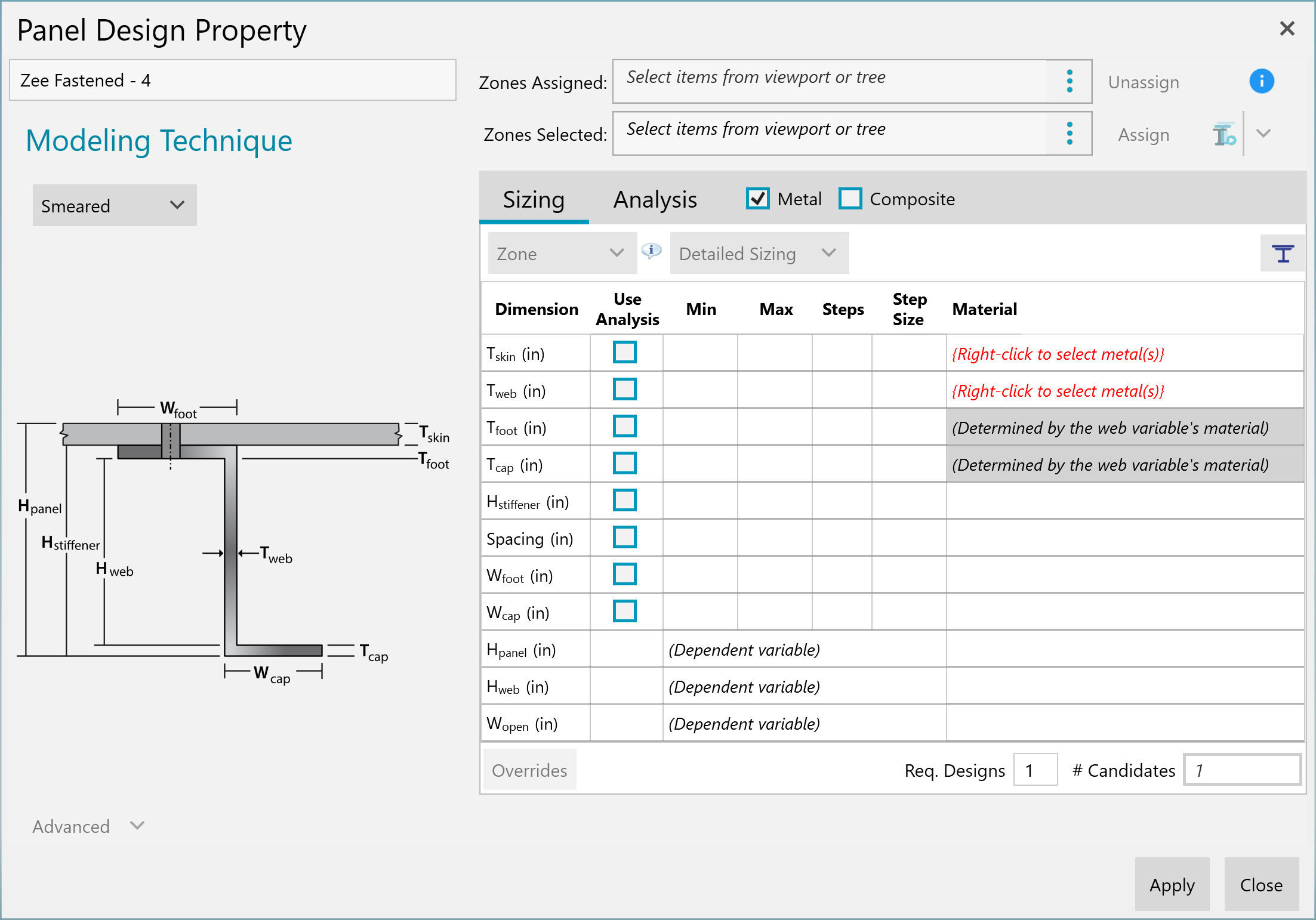The image size is (1316, 920).
Task: Click the Hweb Dependent variable cell
Action: tap(804, 686)
